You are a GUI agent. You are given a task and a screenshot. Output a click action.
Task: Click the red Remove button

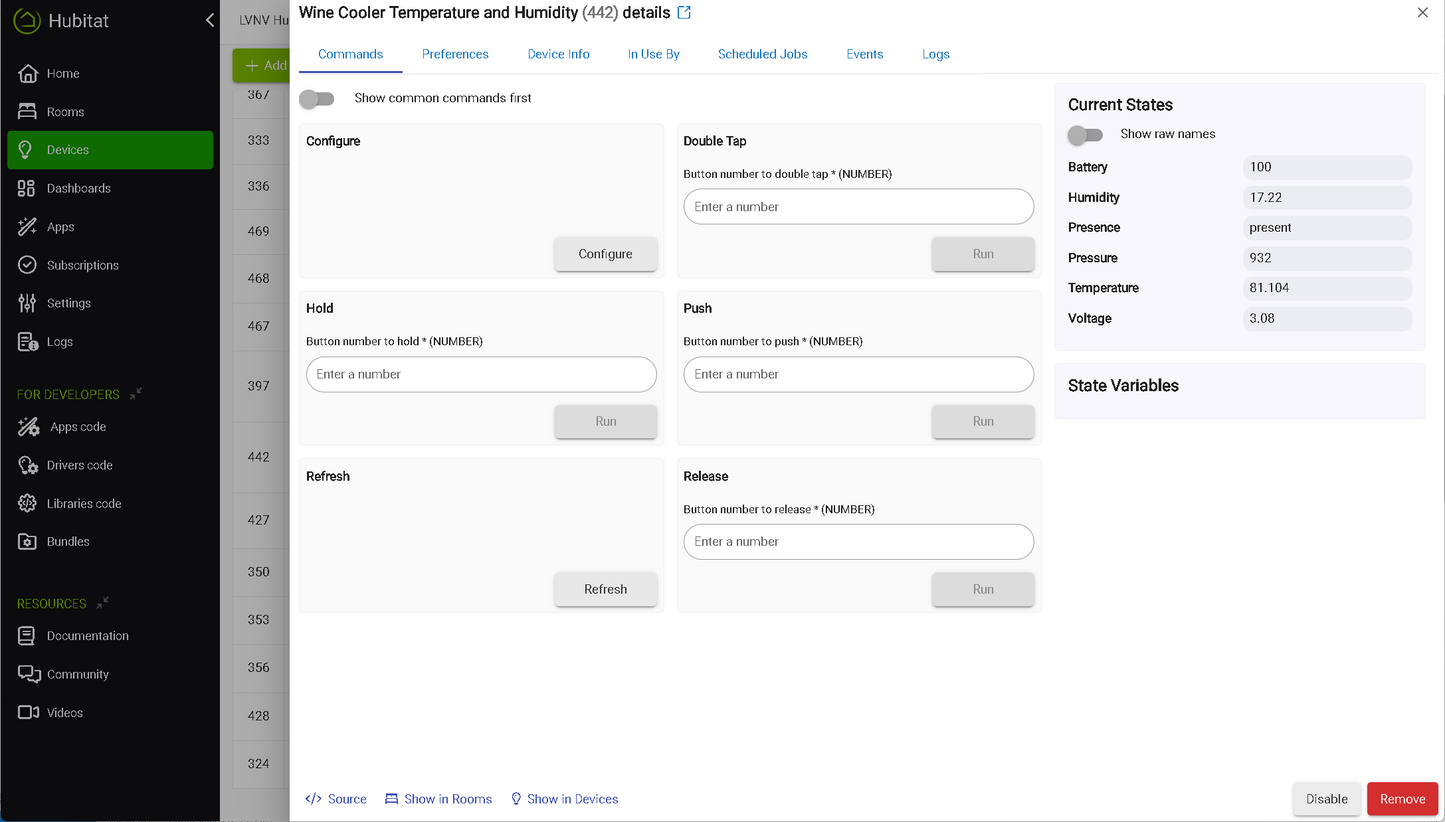(x=1402, y=799)
